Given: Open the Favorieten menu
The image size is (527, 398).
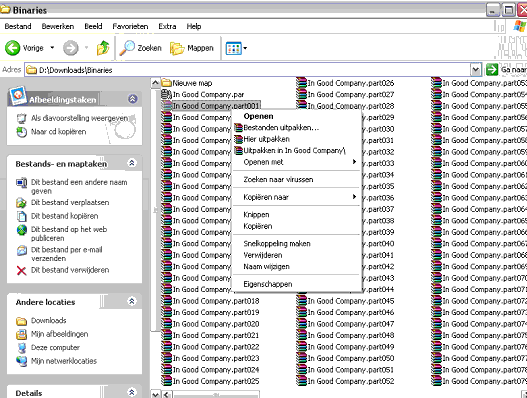Looking at the screenshot, I should click(x=130, y=26).
